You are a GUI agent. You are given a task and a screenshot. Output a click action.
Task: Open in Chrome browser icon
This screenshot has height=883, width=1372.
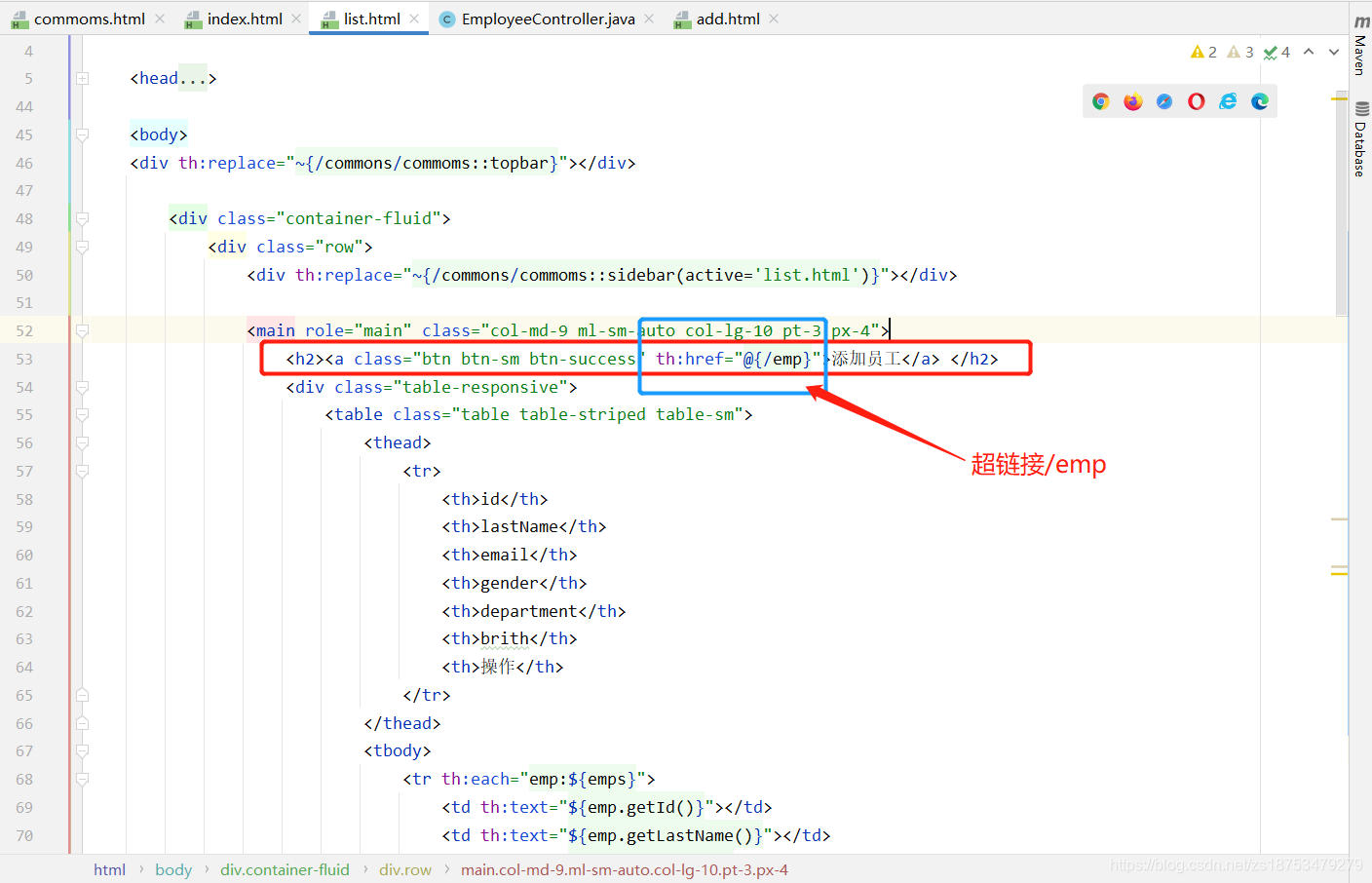[1101, 101]
